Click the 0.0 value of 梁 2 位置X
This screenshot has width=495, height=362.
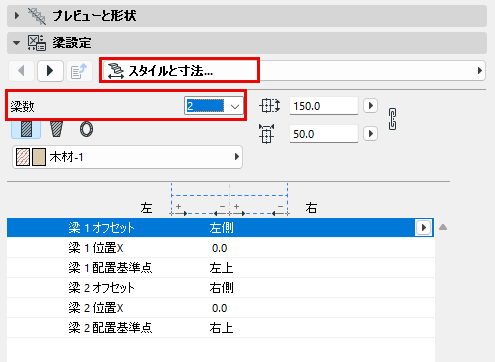(x=219, y=308)
